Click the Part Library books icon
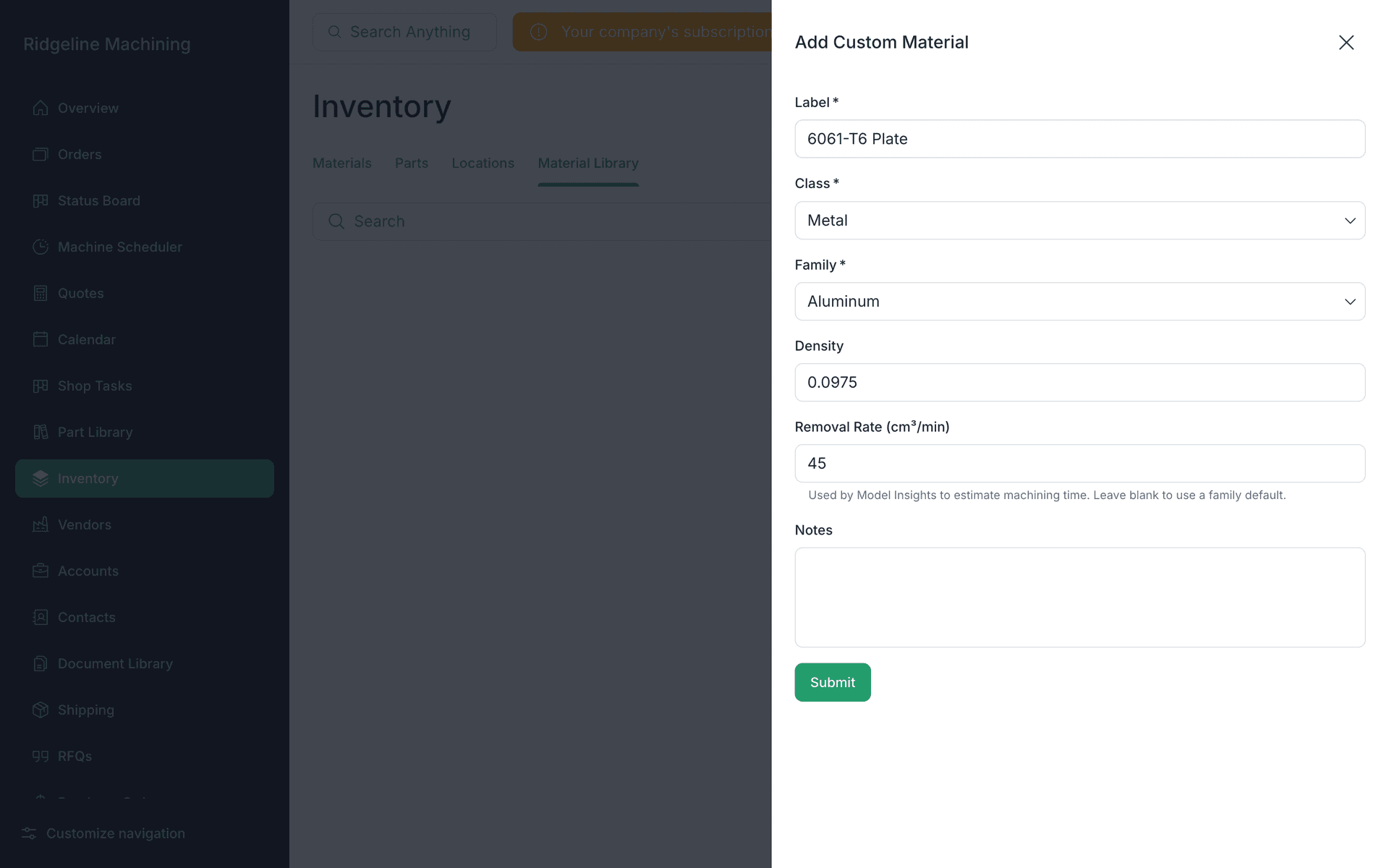The height and width of the screenshot is (868, 1389). [x=41, y=432]
